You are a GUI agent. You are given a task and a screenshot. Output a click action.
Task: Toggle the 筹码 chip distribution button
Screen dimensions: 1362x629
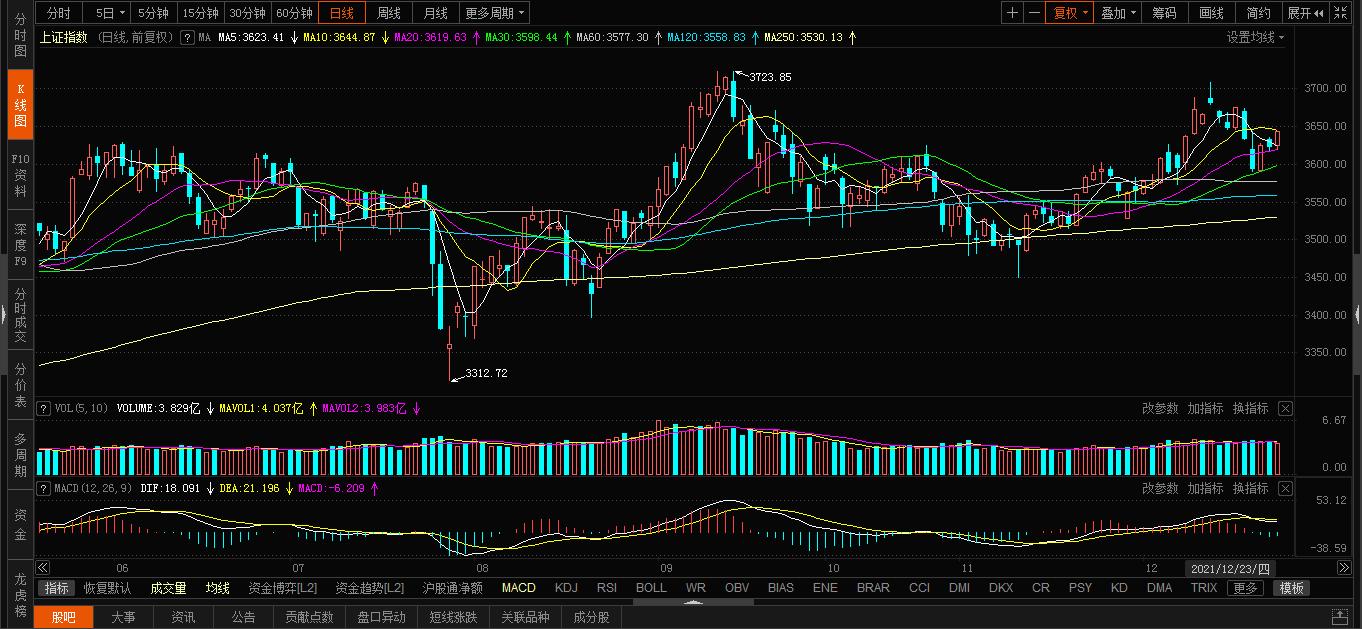click(1164, 13)
